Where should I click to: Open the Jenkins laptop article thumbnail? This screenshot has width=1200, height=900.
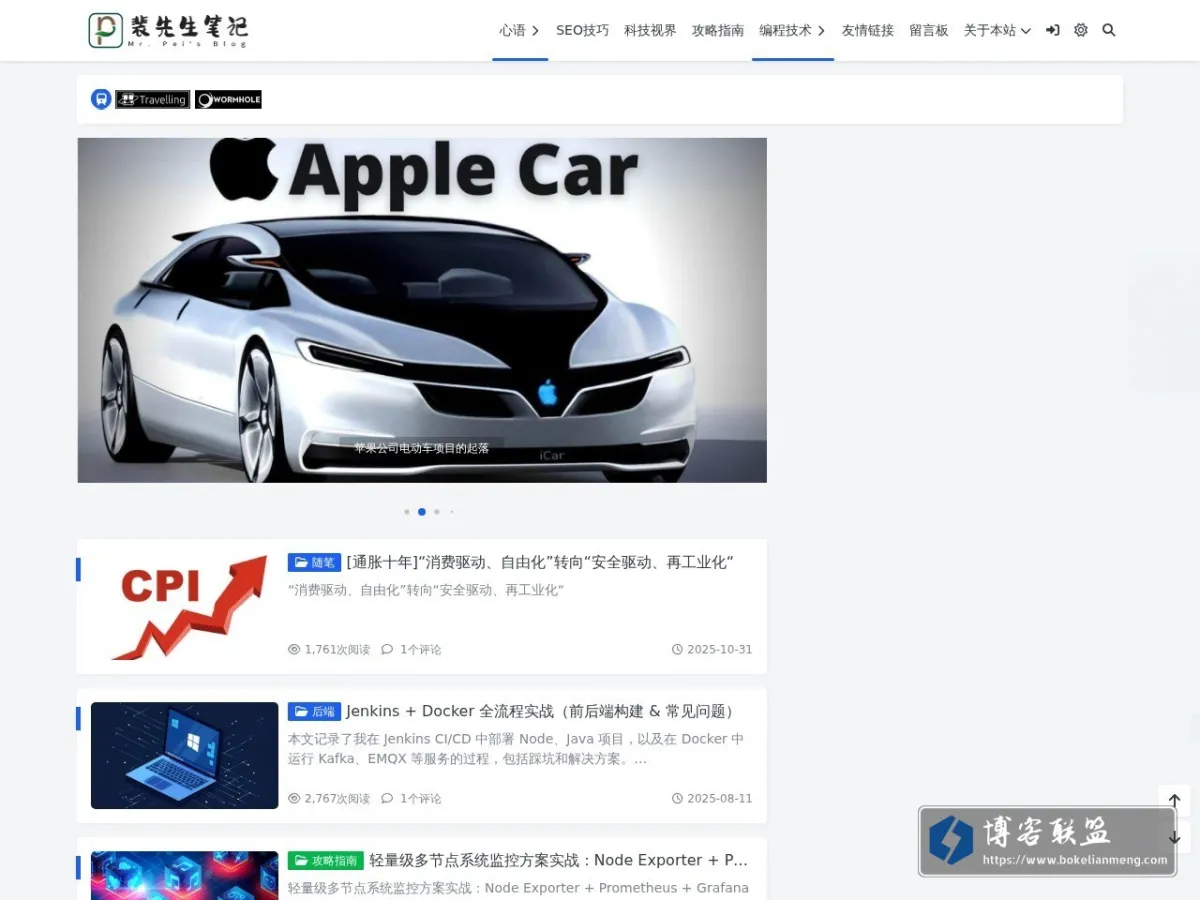[185, 755]
